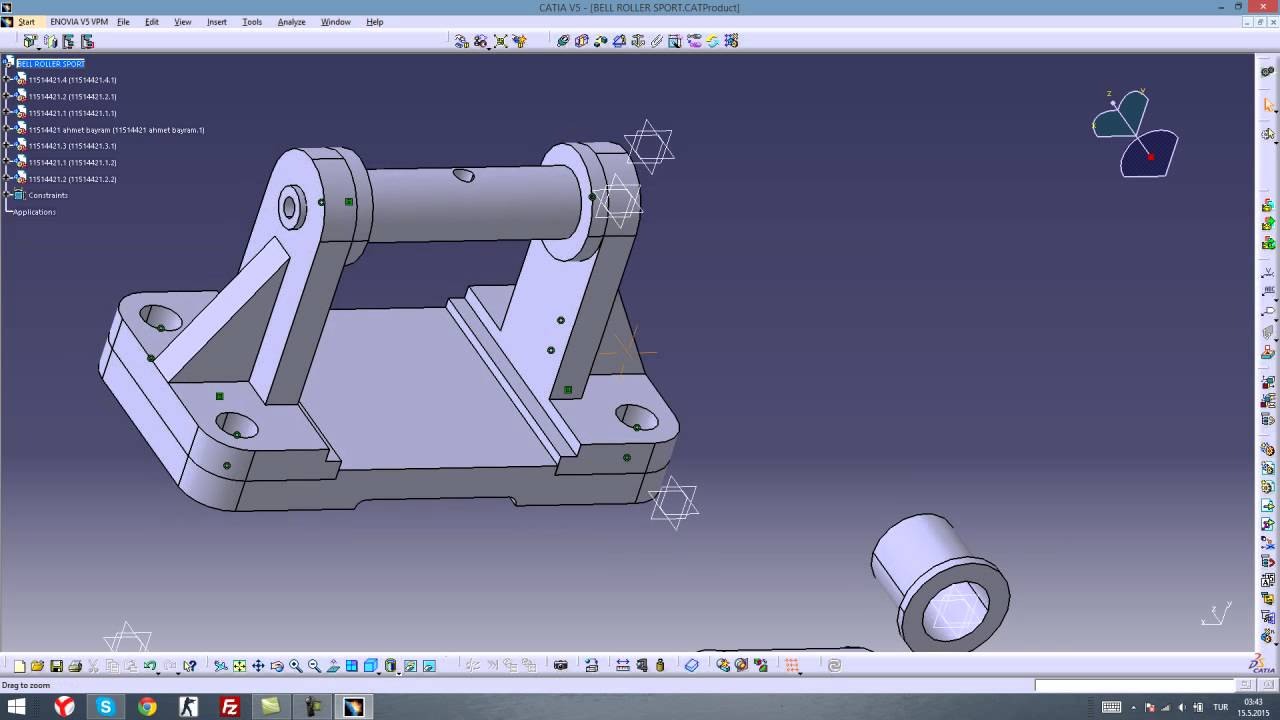This screenshot has width=1280, height=720.
Task: Select BELL ROLLER SPORT root tree item
Action: [50, 63]
